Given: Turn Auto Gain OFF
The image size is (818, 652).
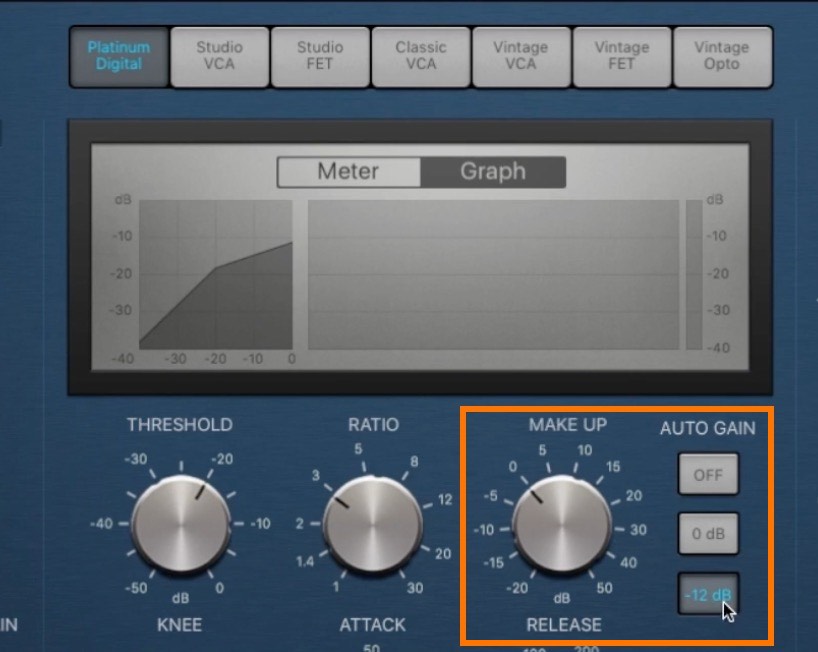Looking at the screenshot, I should 708,475.
